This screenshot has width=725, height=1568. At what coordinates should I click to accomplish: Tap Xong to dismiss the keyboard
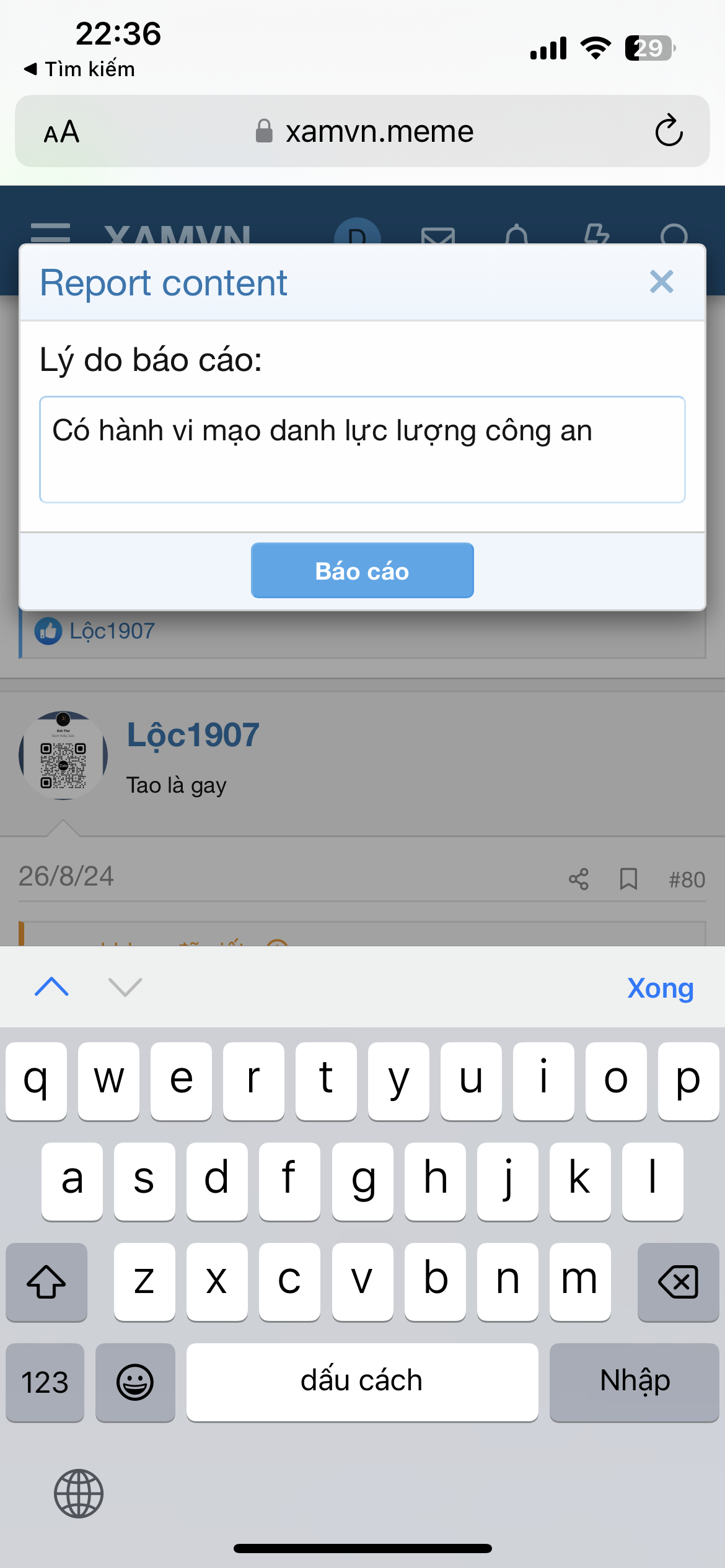click(660, 988)
